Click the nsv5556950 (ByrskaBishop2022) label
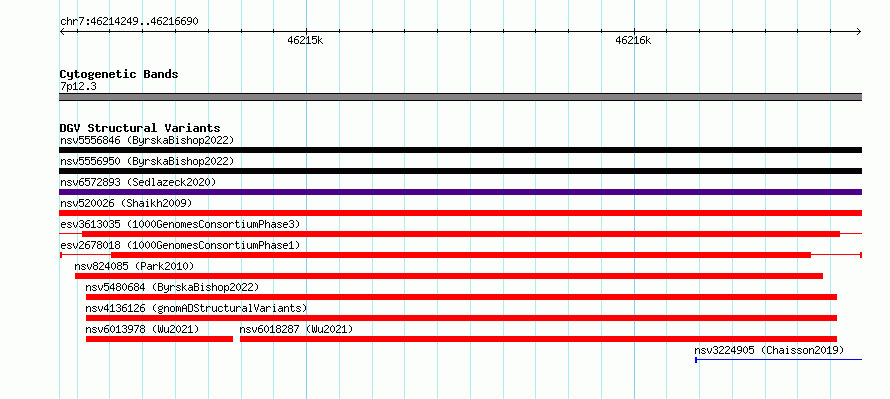This screenshot has width=890, height=399. click(x=147, y=161)
